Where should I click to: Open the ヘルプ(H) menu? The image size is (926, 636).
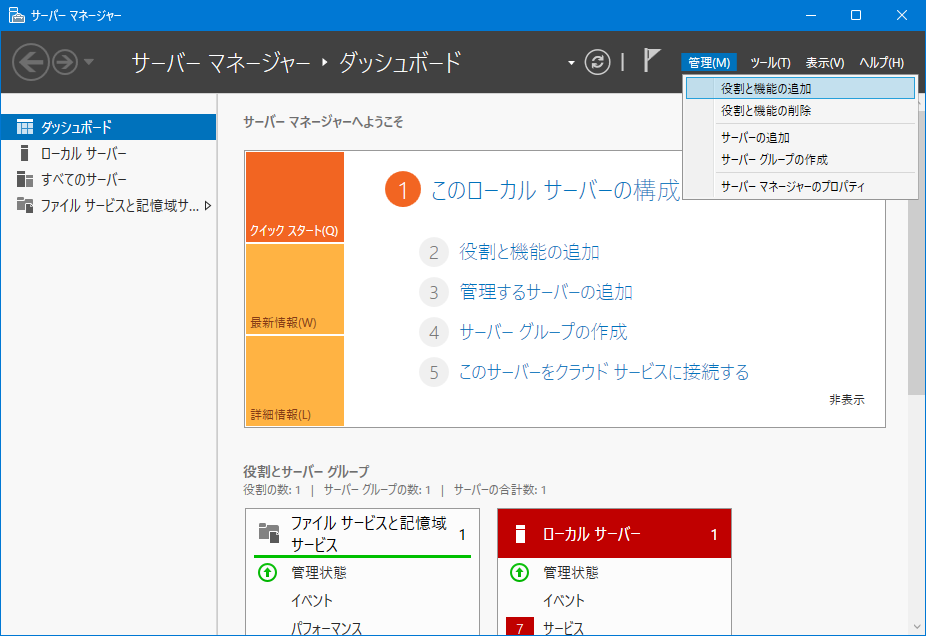click(x=881, y=62)
